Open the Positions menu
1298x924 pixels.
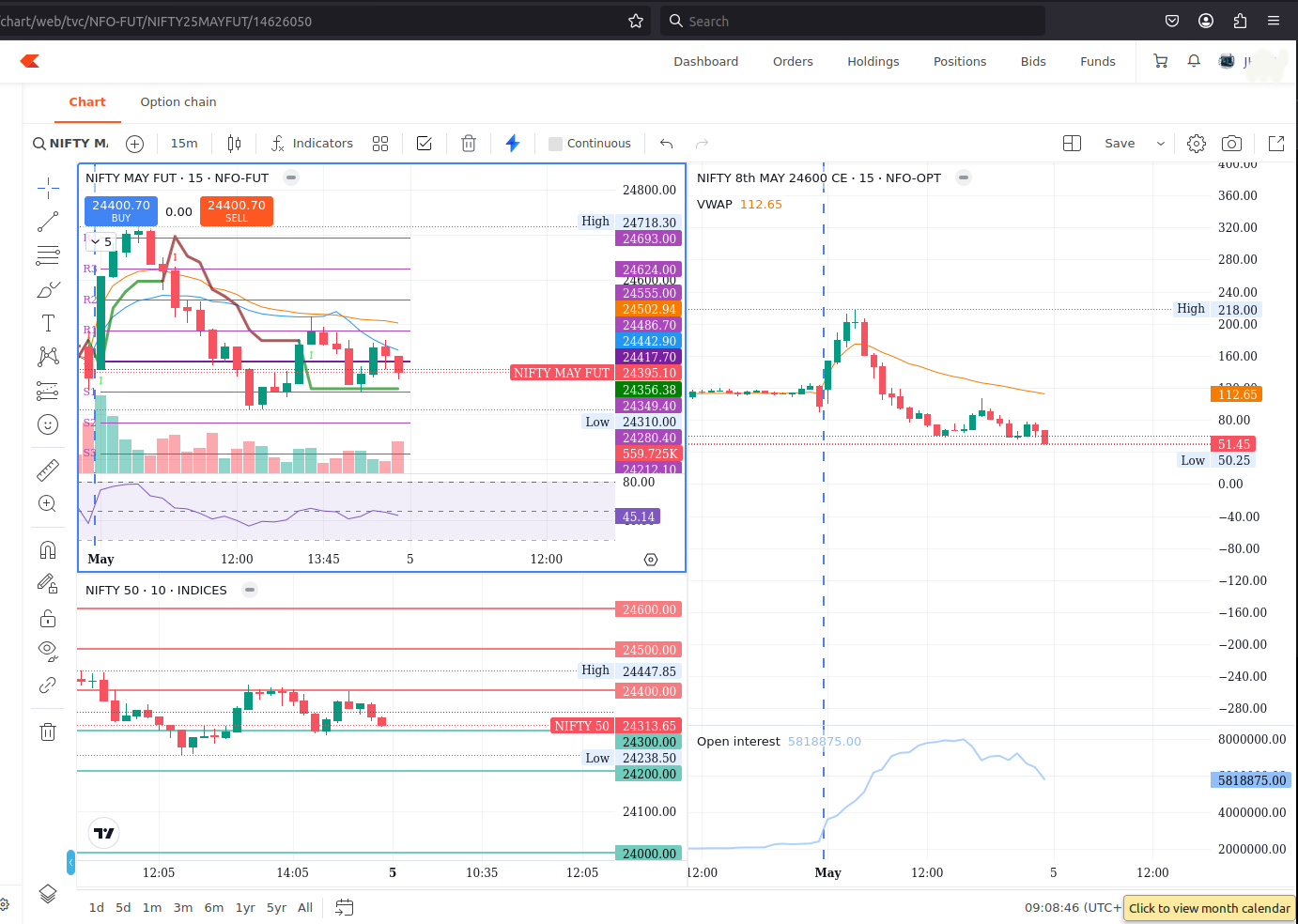click(959, 62)
